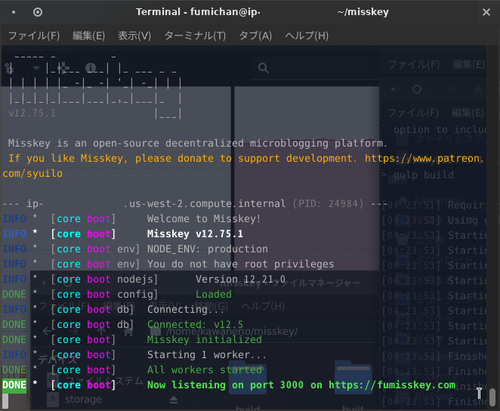Open the 編集(E) menu
Screen dimensions: 500x411
coord(89,36)
